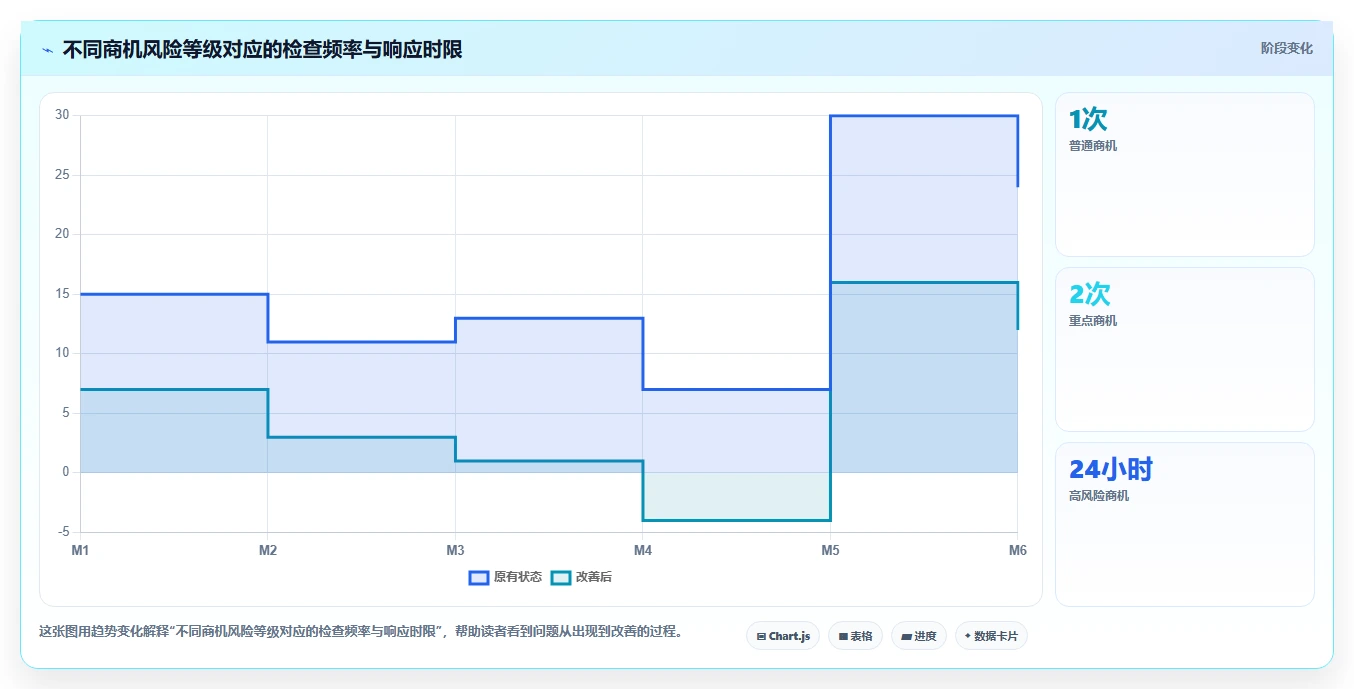Click the lightning icon beside the chart title
This screenshot has height=689, width=1354.
click(48, 50)
